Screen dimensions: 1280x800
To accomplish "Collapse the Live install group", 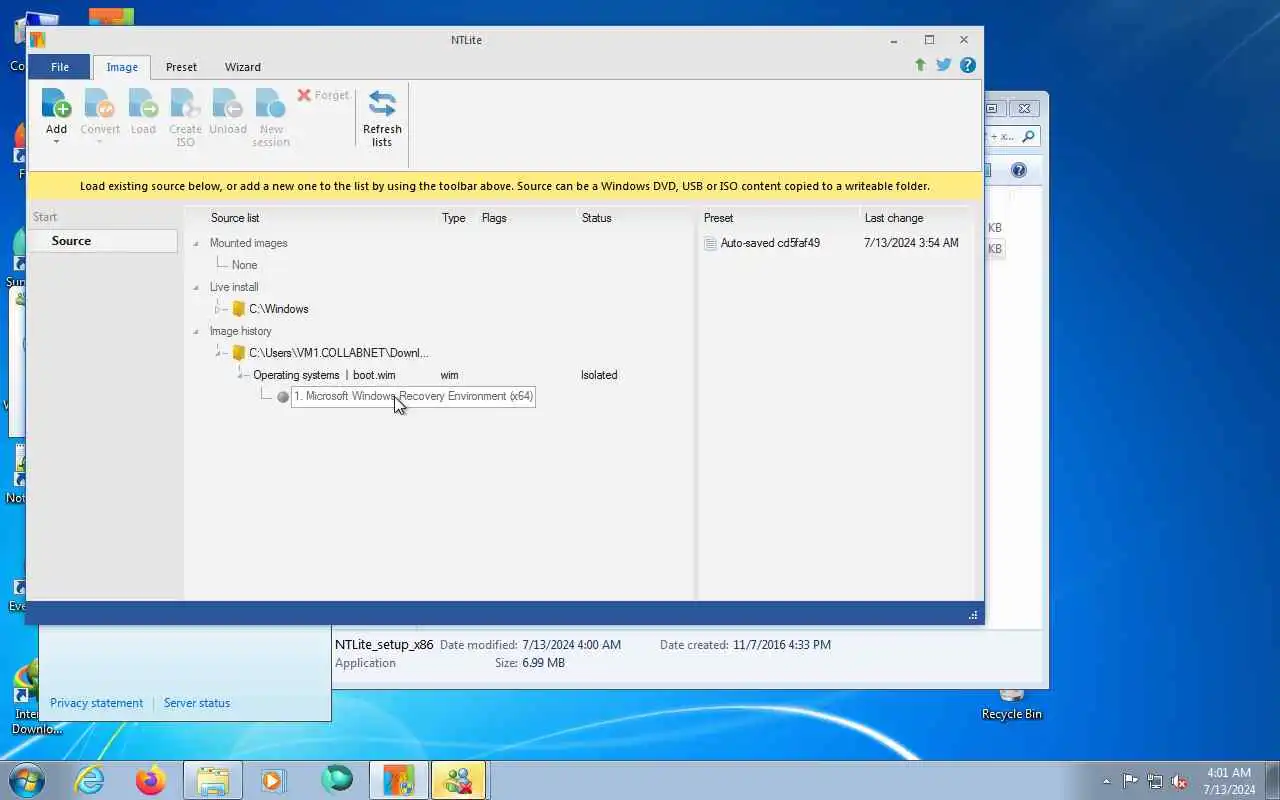I will pyautogui.click(x=196, y=287).
